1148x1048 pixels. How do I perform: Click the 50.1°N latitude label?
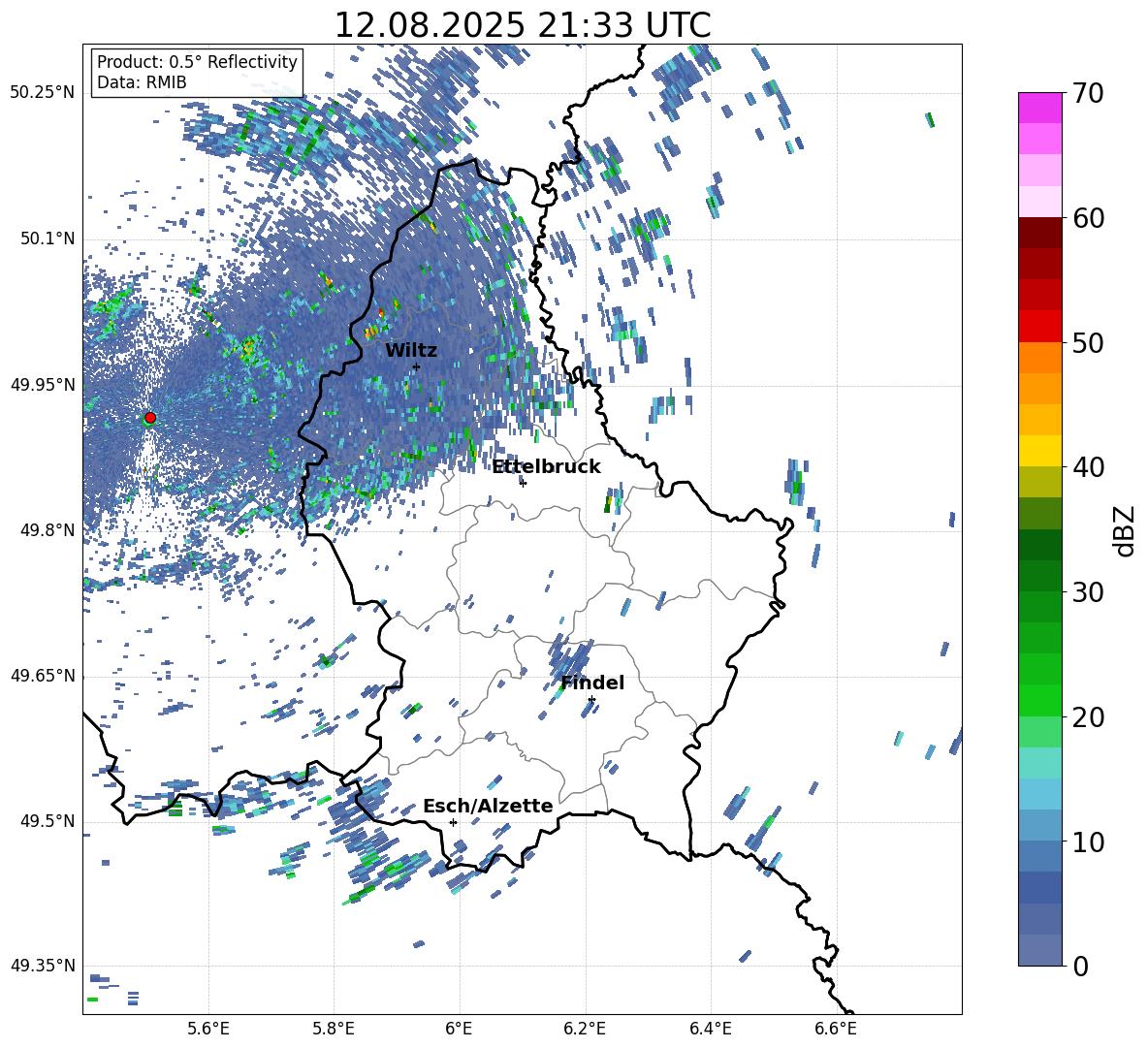point(48,239)
